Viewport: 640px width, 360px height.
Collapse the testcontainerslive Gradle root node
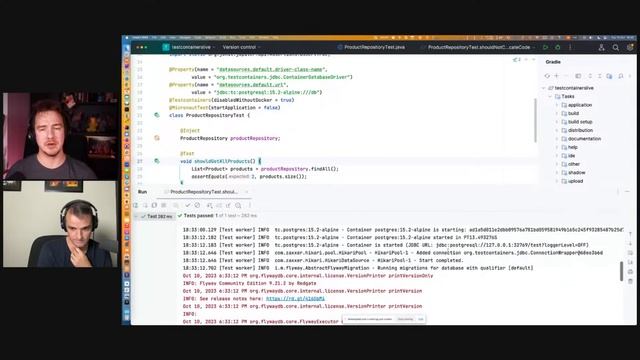[544, 88]
